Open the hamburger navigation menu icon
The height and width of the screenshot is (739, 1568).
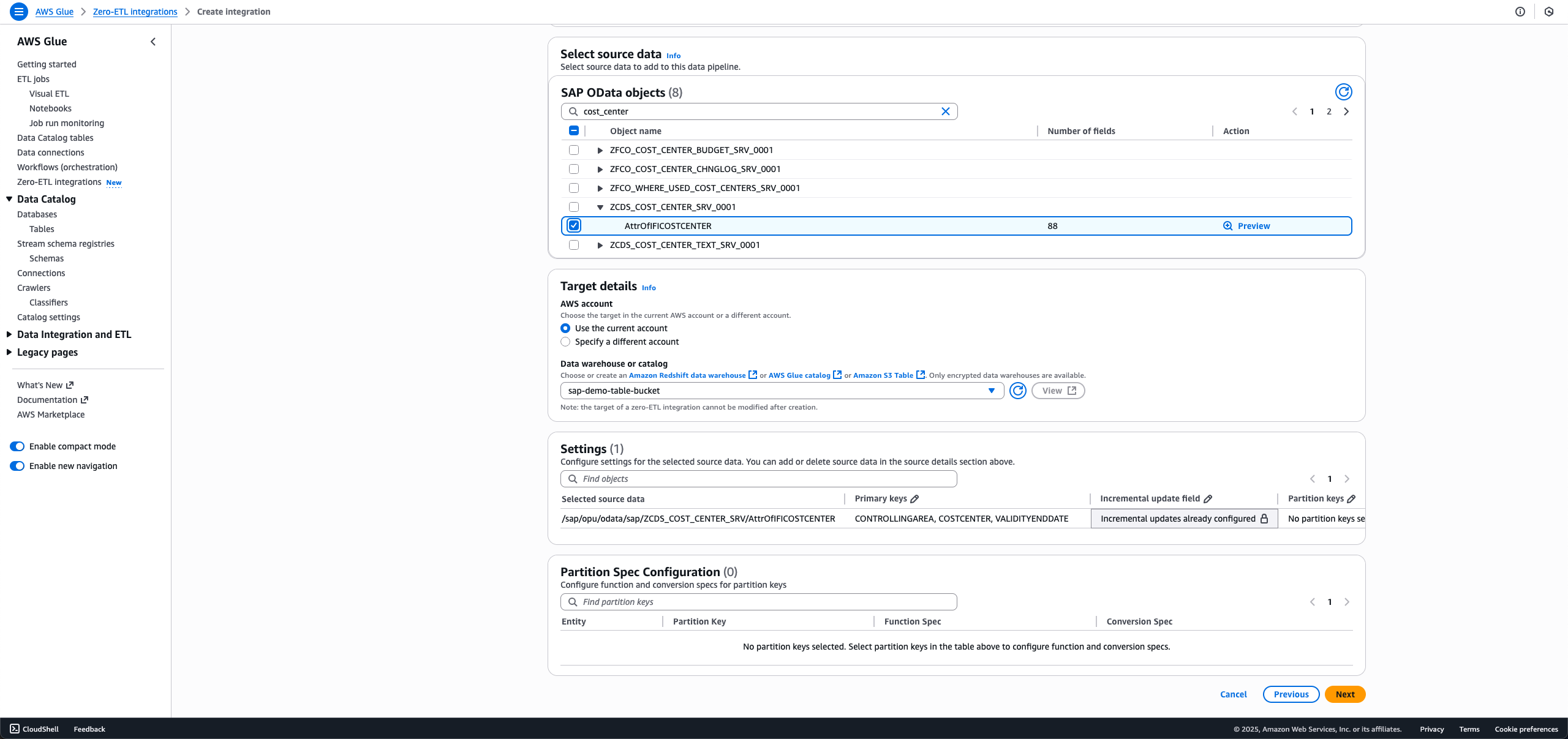[x=18, y=12]
